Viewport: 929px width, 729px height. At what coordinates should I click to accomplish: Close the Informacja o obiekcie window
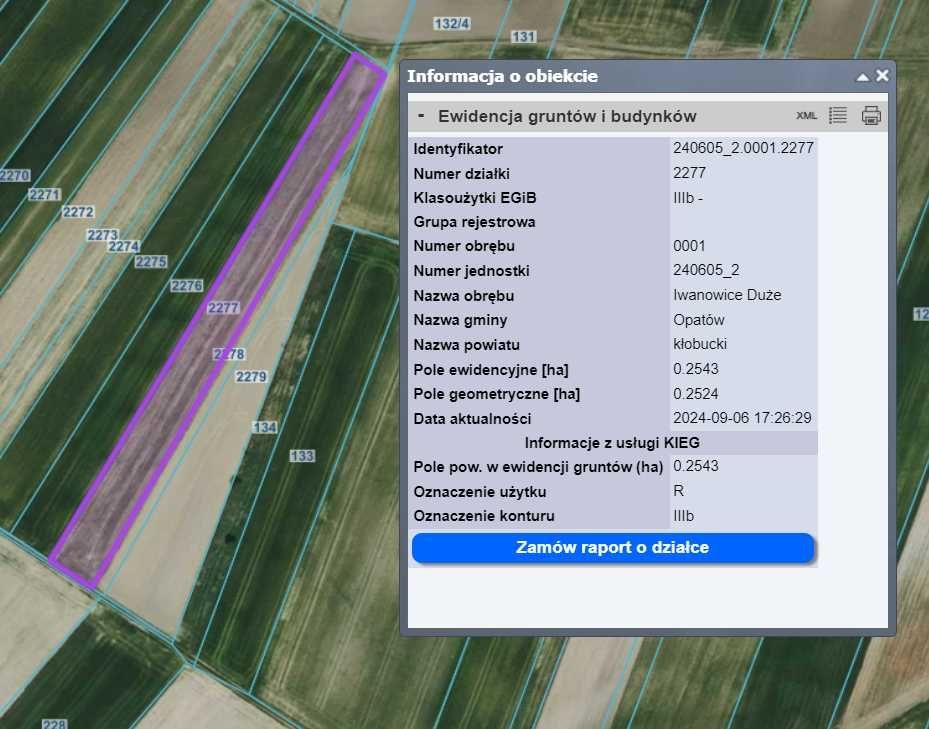click(882, 75)
